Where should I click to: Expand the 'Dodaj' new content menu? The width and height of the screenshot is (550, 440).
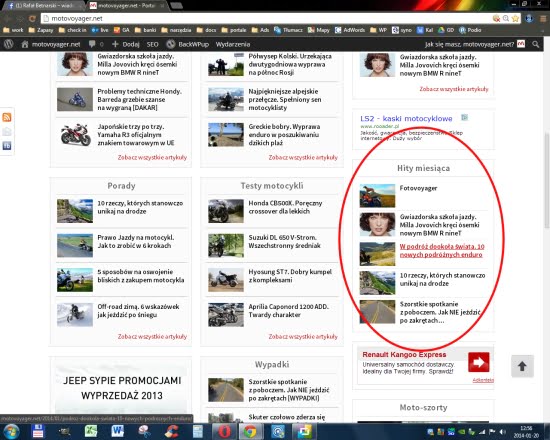[126, 44]
